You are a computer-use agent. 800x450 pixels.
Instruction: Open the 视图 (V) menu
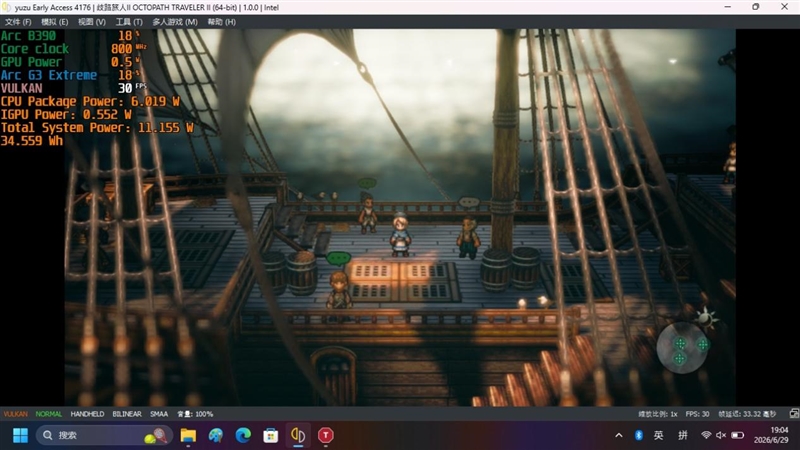(92, 22)
